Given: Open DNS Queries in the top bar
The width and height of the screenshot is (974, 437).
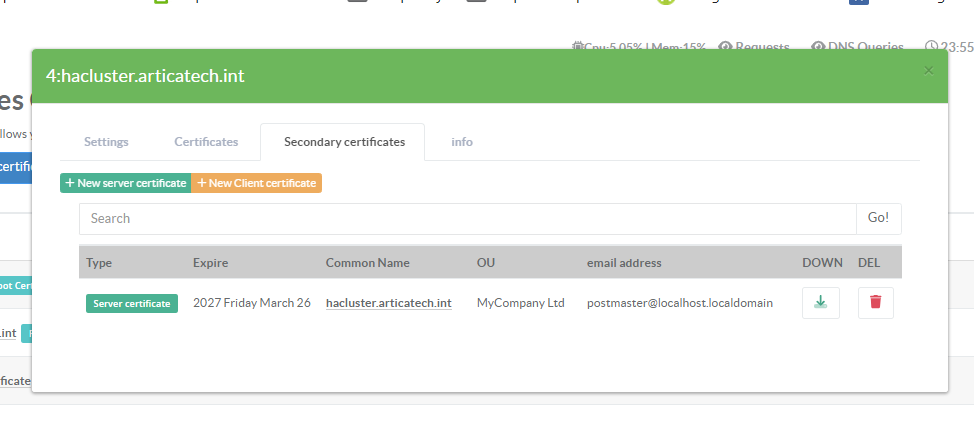Looking at the screenshot, I should 857,46.
